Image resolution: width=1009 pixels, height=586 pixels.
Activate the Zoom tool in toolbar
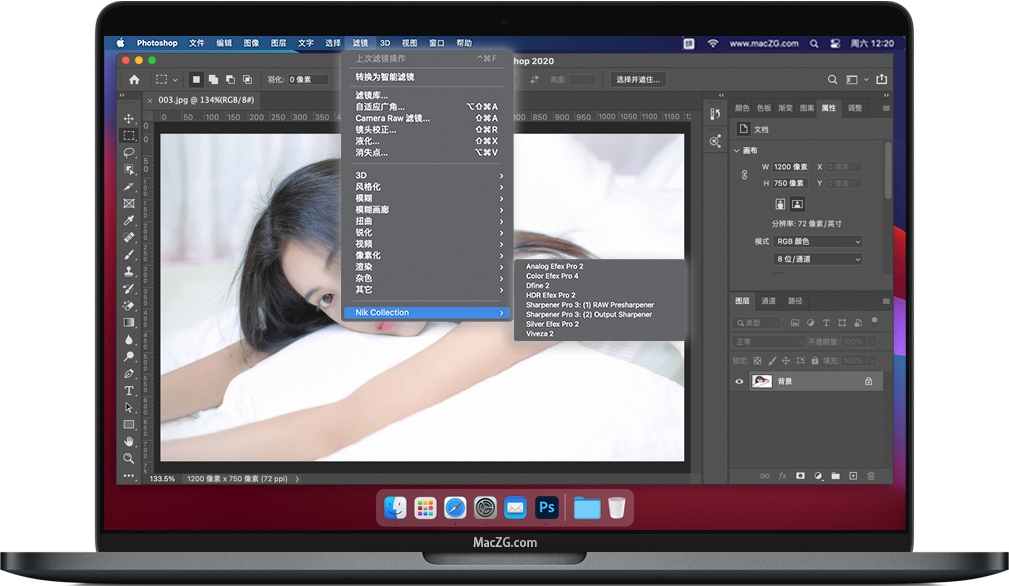tap(129, 458)
